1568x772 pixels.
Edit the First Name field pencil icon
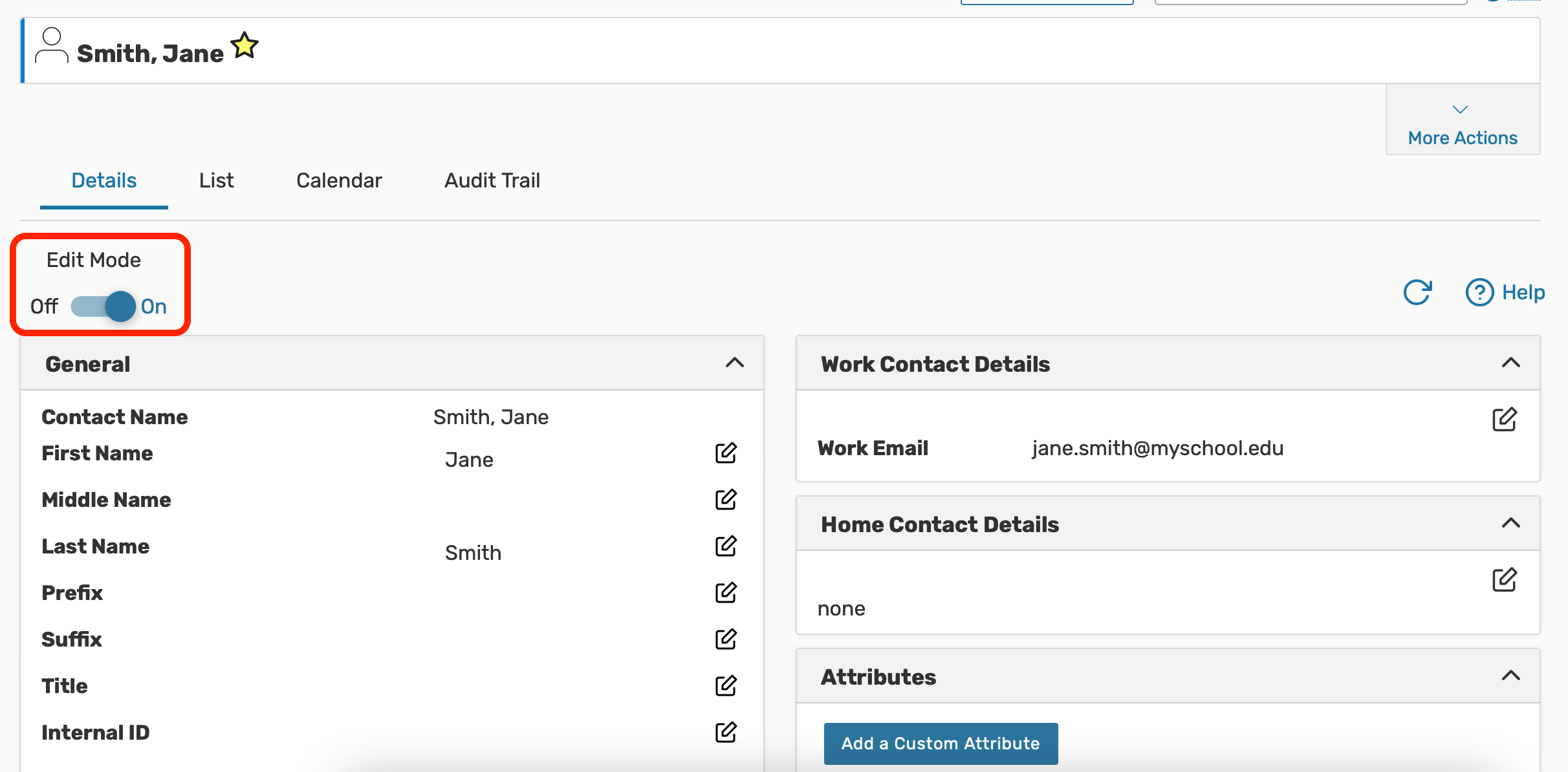pyautogui.click(x=726, y=453)
